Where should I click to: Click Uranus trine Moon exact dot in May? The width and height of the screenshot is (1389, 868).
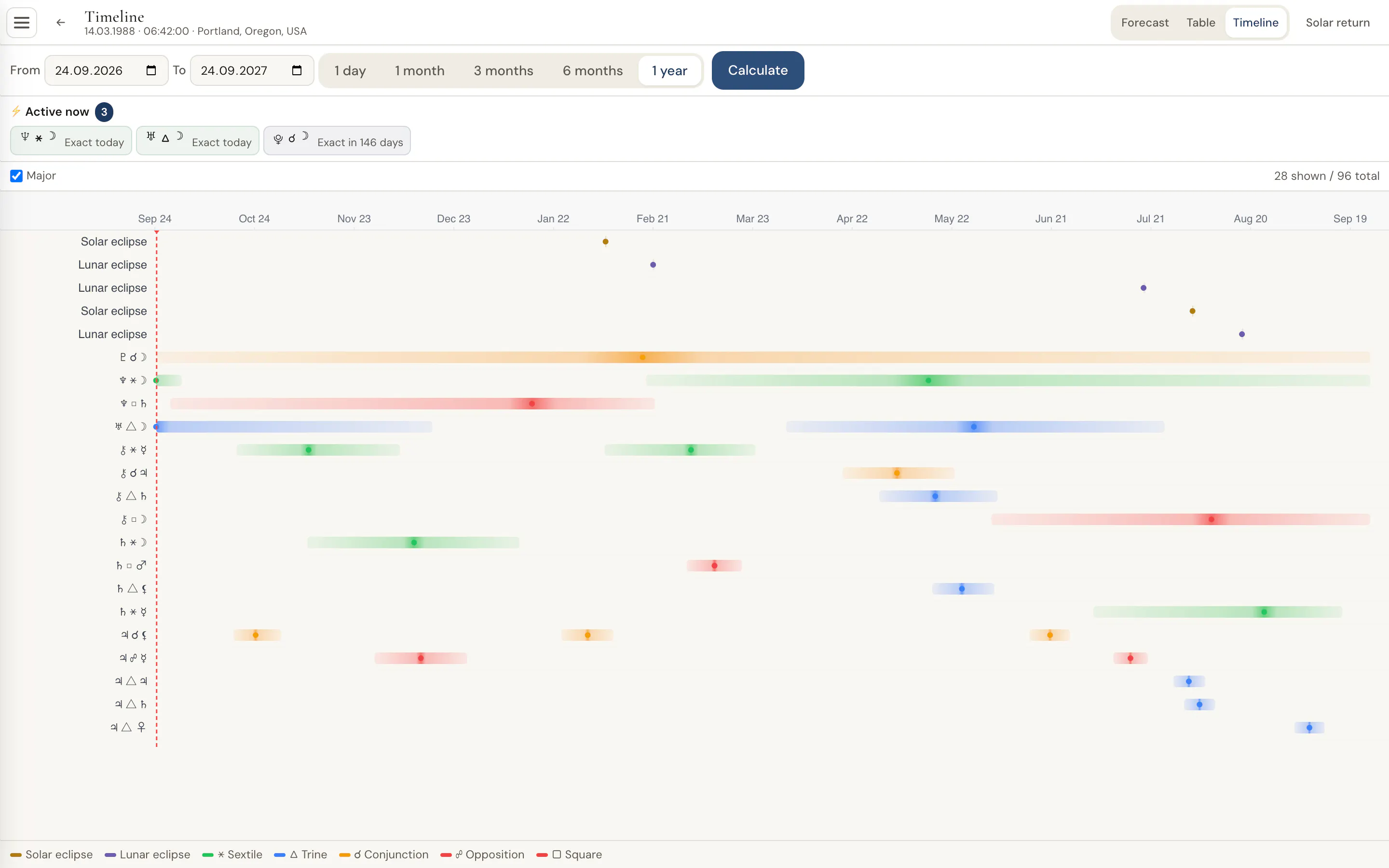pos(973,427)
